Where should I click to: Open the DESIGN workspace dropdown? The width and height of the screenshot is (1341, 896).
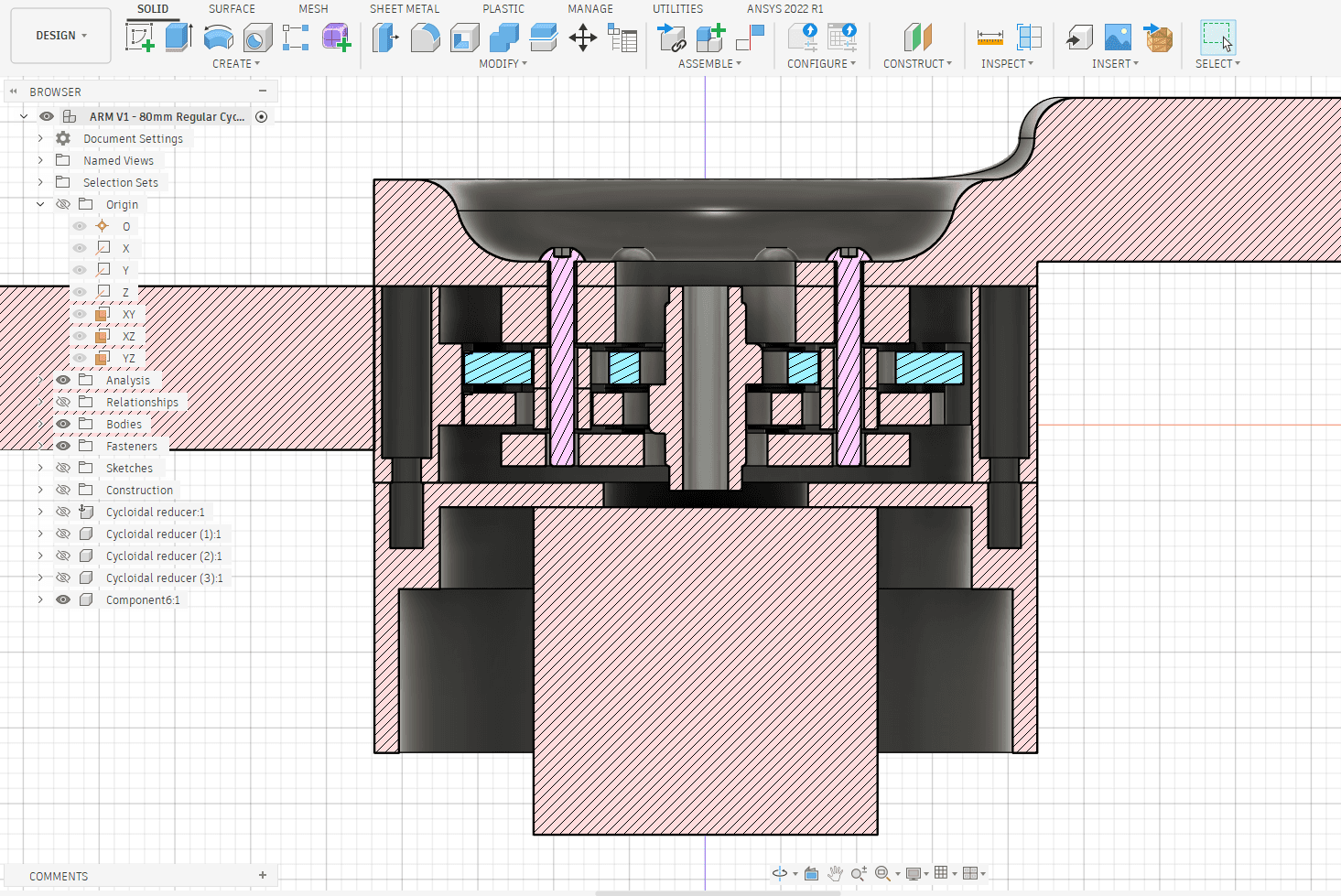61,36
